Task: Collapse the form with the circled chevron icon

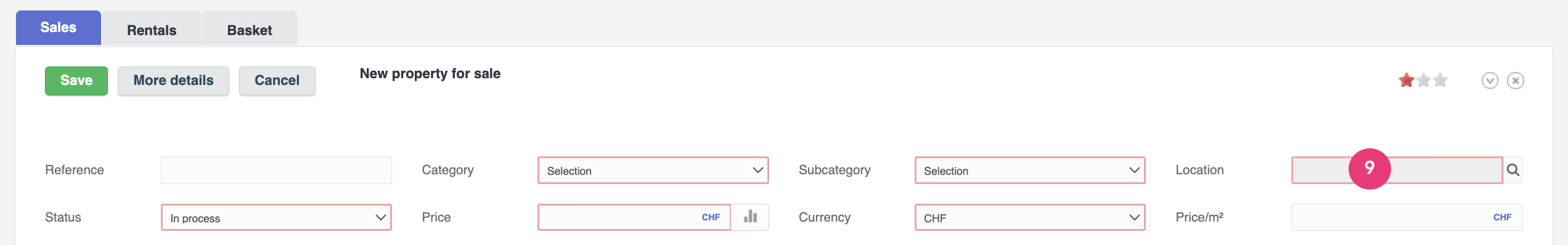Action: 1490,81
